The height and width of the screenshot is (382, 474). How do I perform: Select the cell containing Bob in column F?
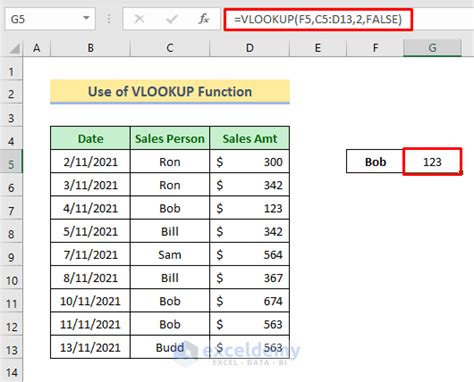375,162
